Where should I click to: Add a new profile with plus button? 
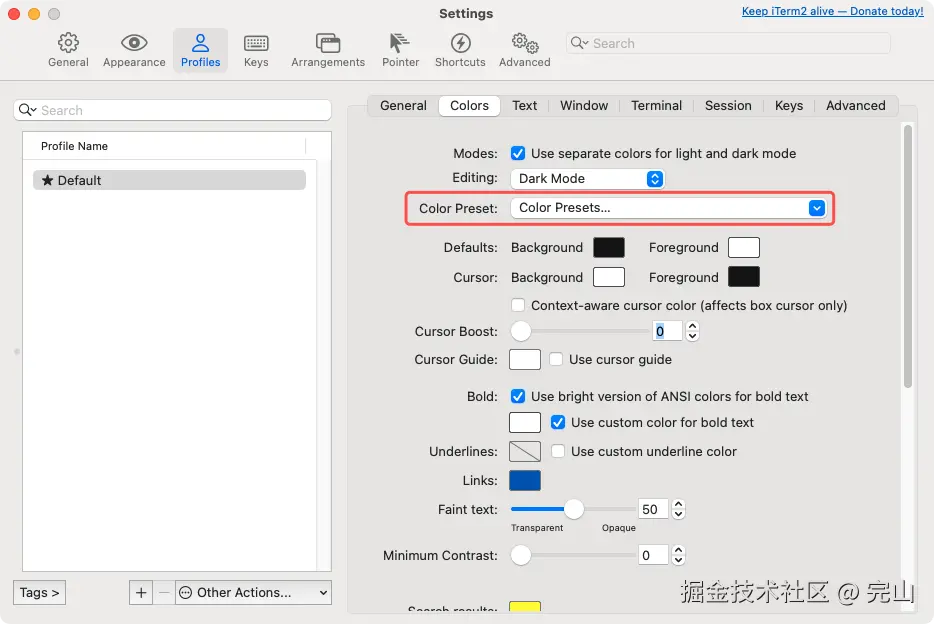pos(141,592)
